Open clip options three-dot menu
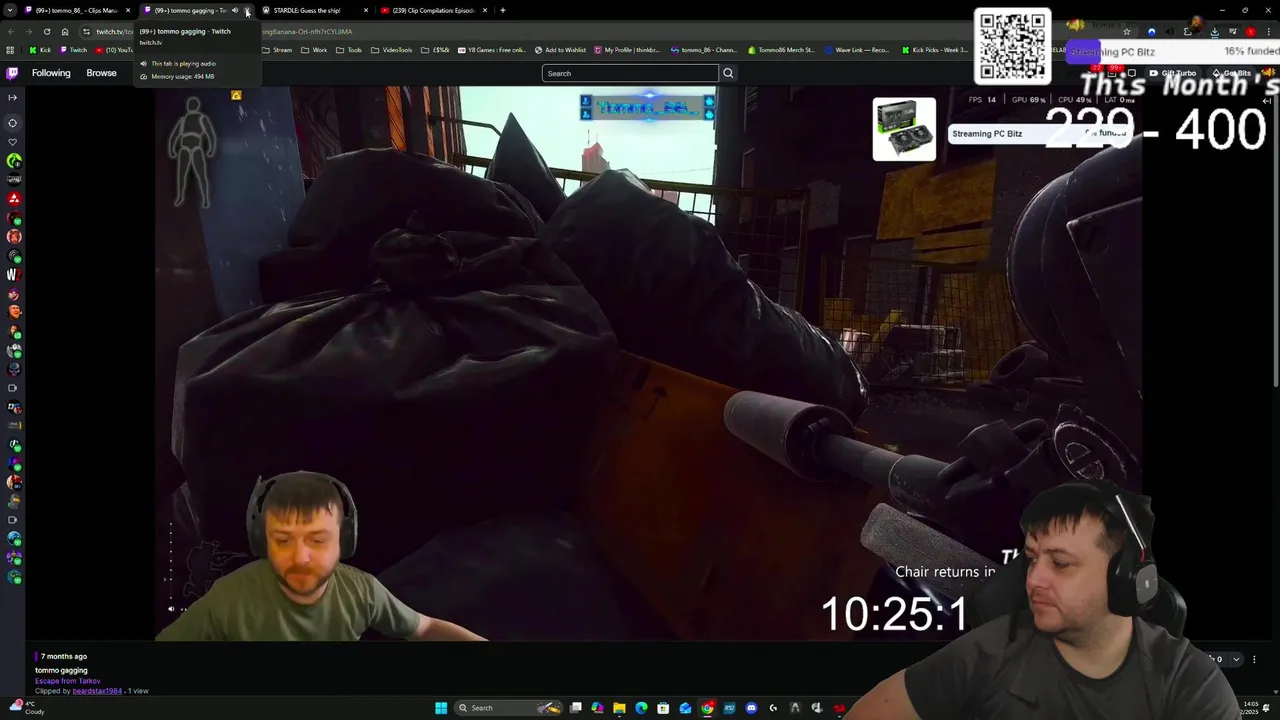 tap(1254, 659)
